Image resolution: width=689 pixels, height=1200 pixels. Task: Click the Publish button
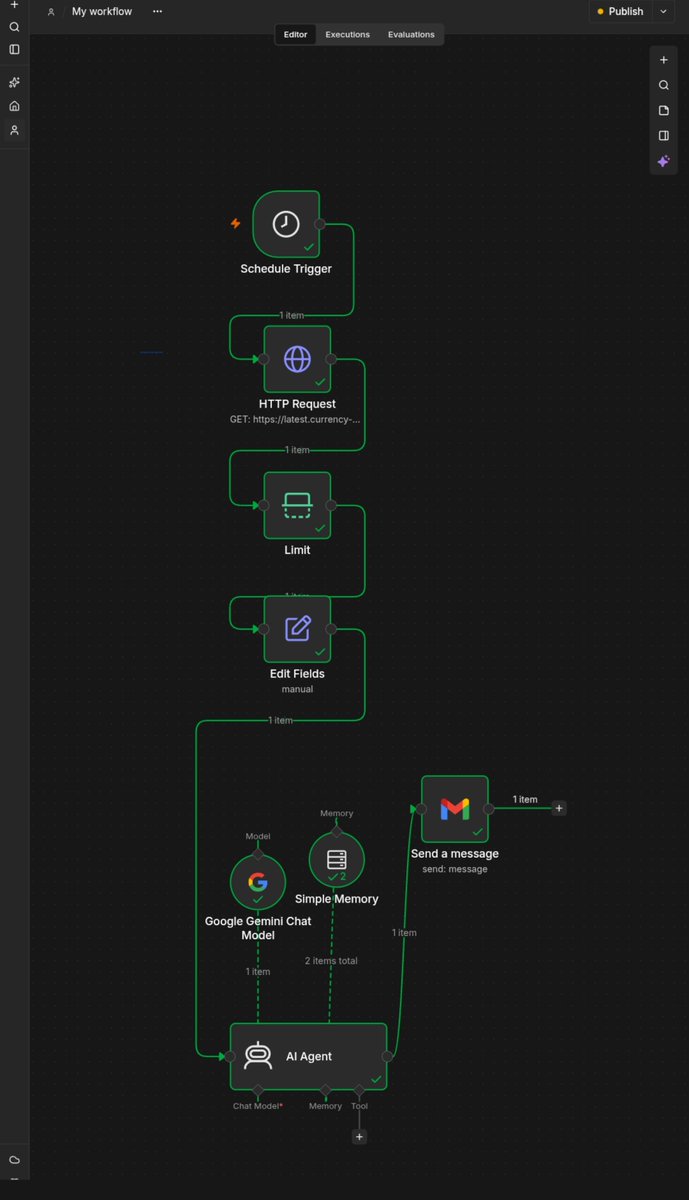point(621,12)
